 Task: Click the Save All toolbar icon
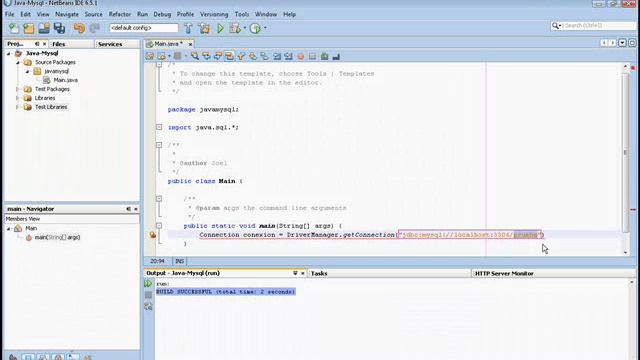pyautogui.click(x=60, y=28)
